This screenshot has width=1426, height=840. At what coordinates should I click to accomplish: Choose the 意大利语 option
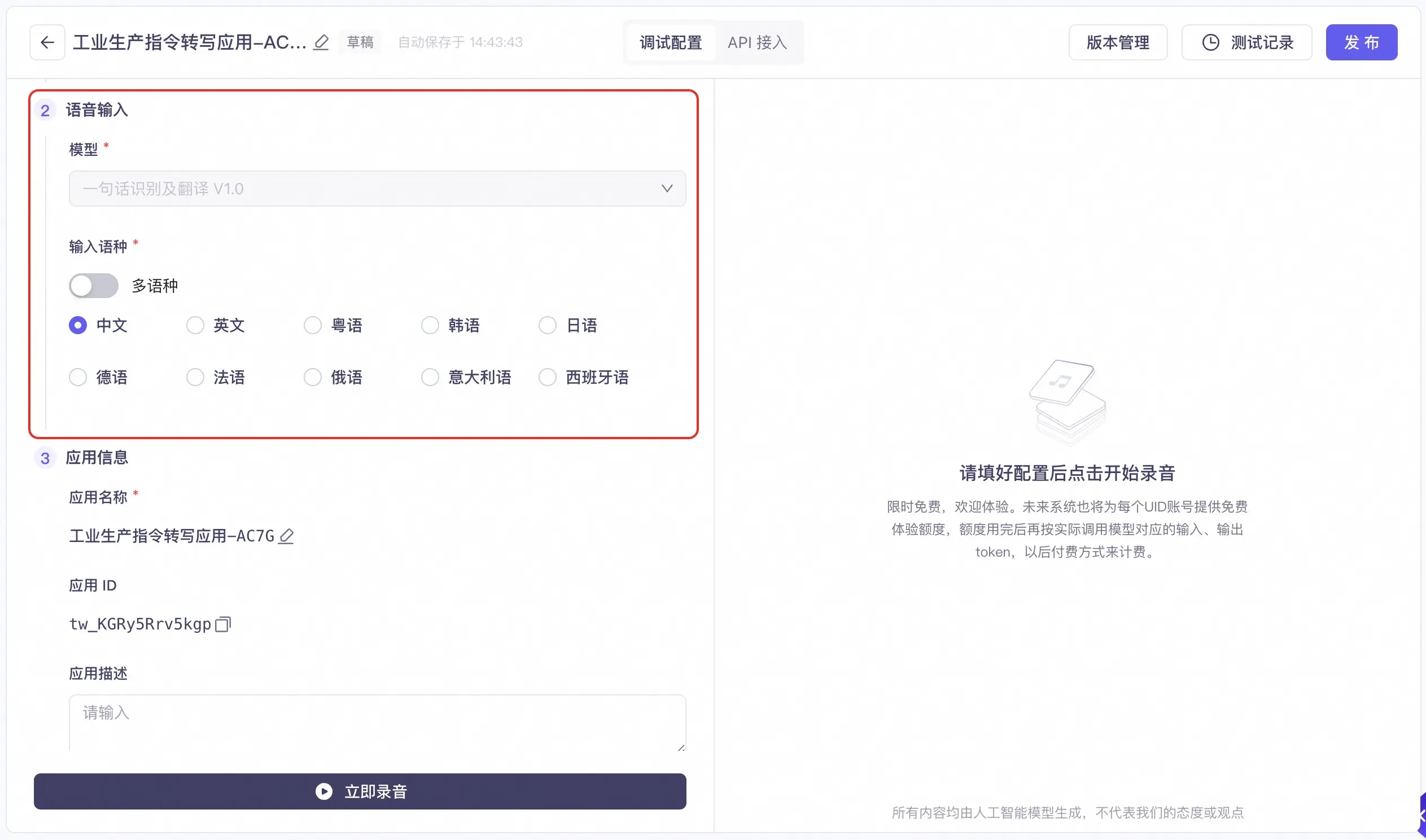pos(430,378)
